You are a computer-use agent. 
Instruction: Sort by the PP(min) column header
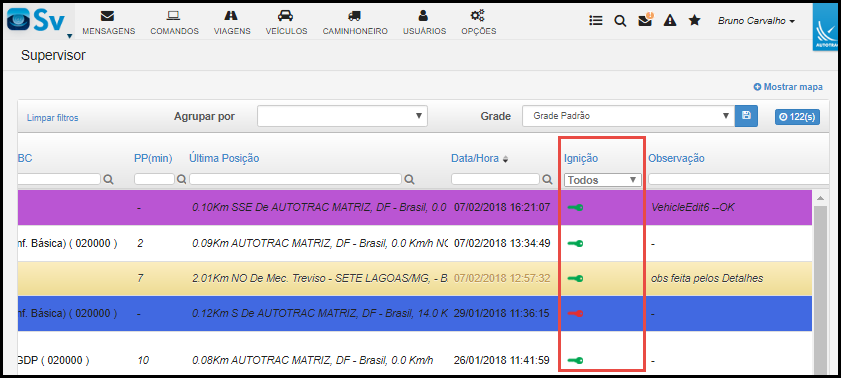153,158
